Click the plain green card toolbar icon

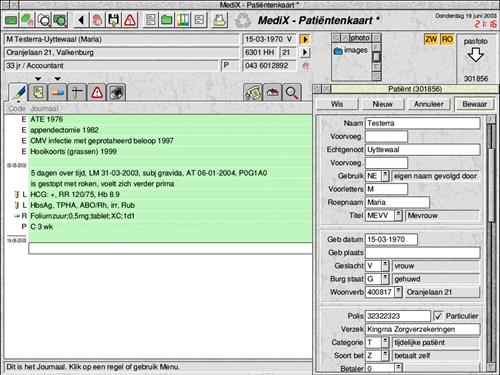pos(11,20)
